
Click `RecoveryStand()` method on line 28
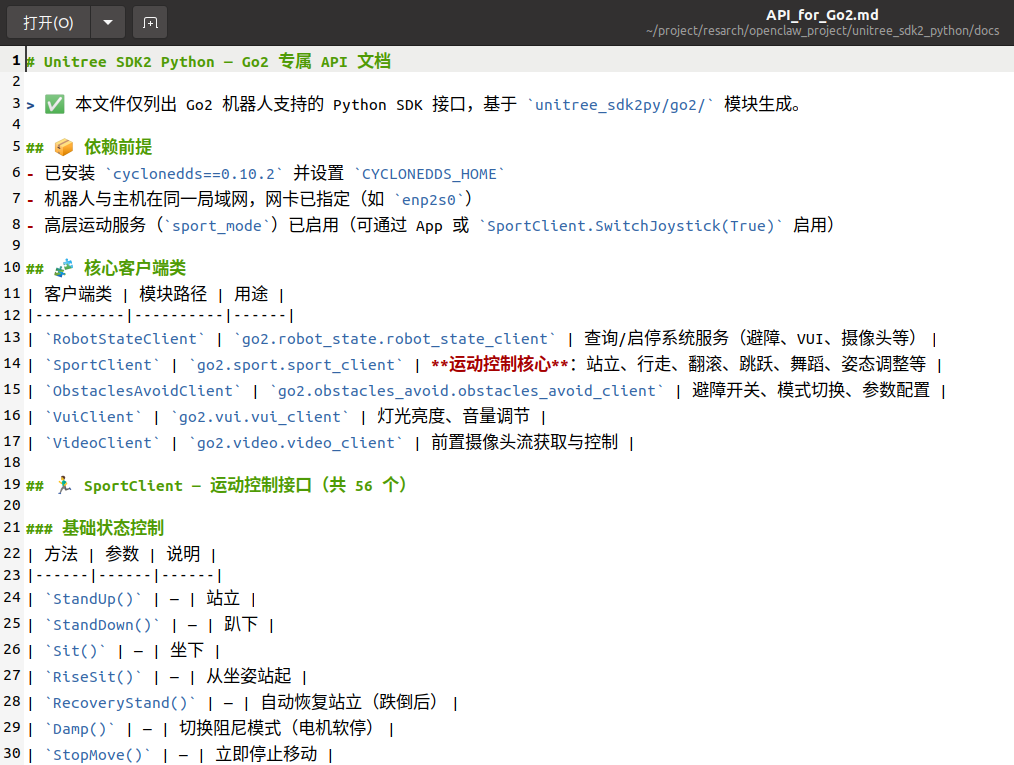pyautogui.click(x=120, y=702)
